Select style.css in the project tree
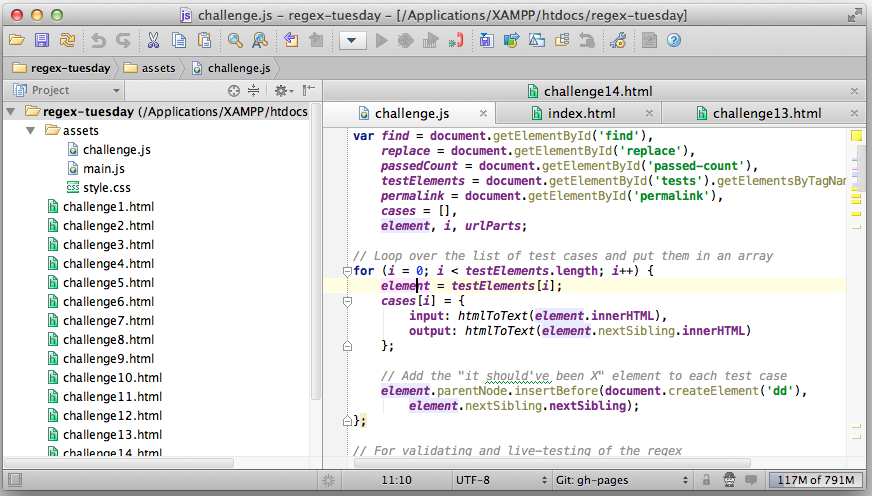This screenshot has width=872, height=496. [98, 187]
